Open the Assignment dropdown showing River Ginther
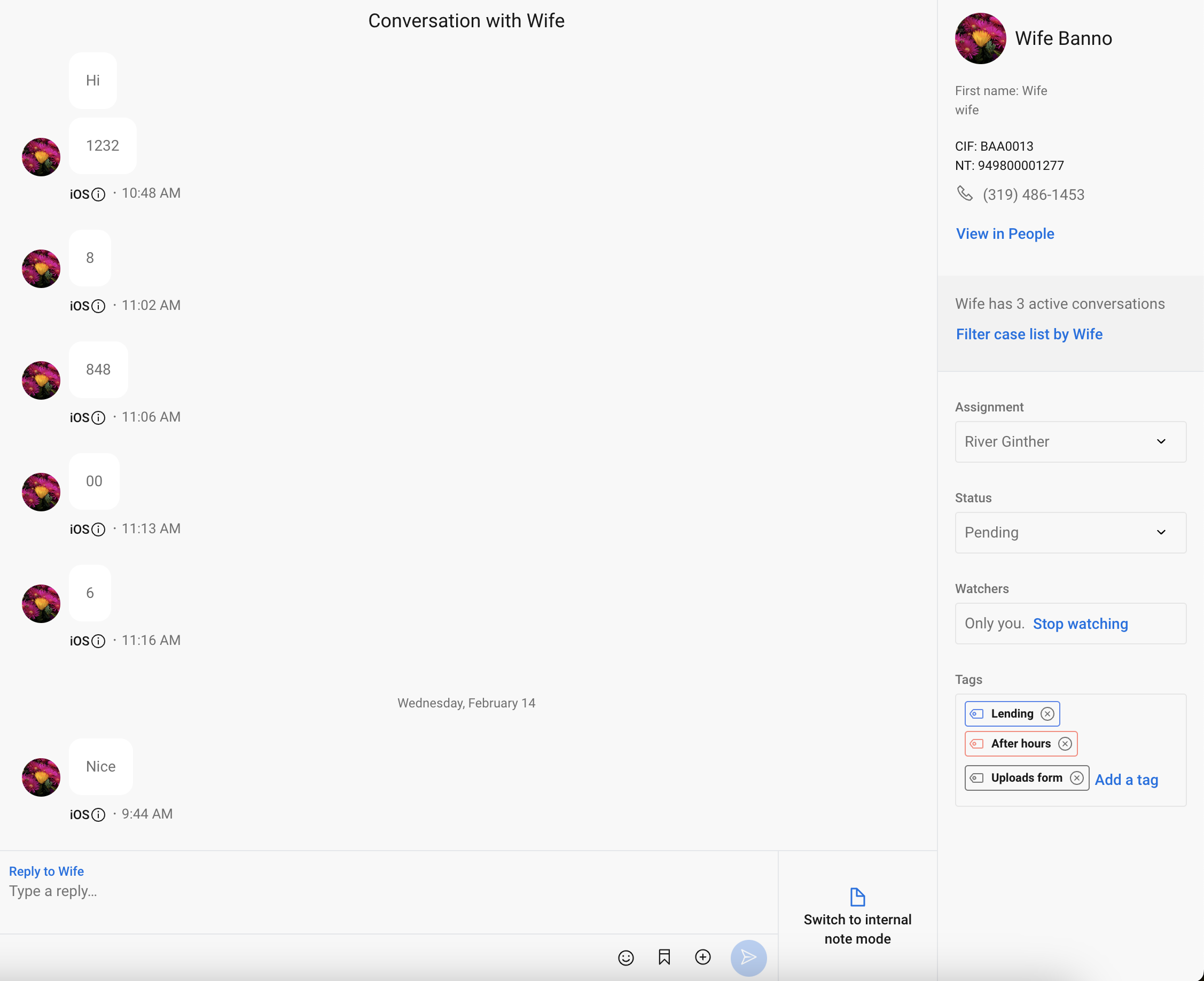The image size is (1204, 981). pyautogui.click(x=1069, y=442)
